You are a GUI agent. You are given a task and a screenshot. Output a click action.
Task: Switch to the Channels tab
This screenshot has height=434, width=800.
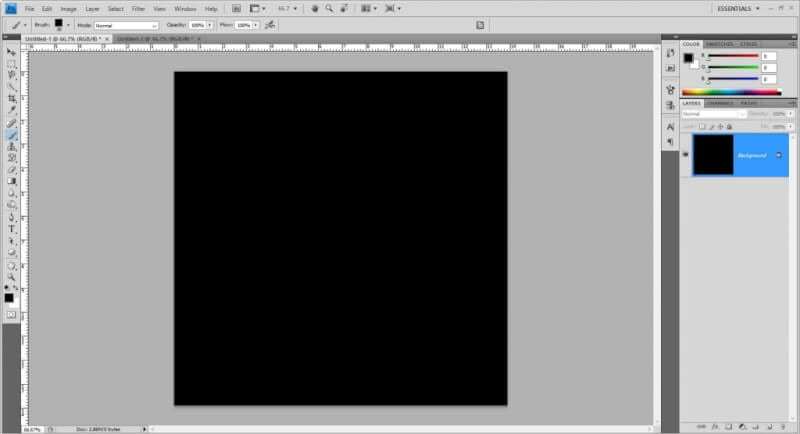pyautogui.click(x=720, y=103)
